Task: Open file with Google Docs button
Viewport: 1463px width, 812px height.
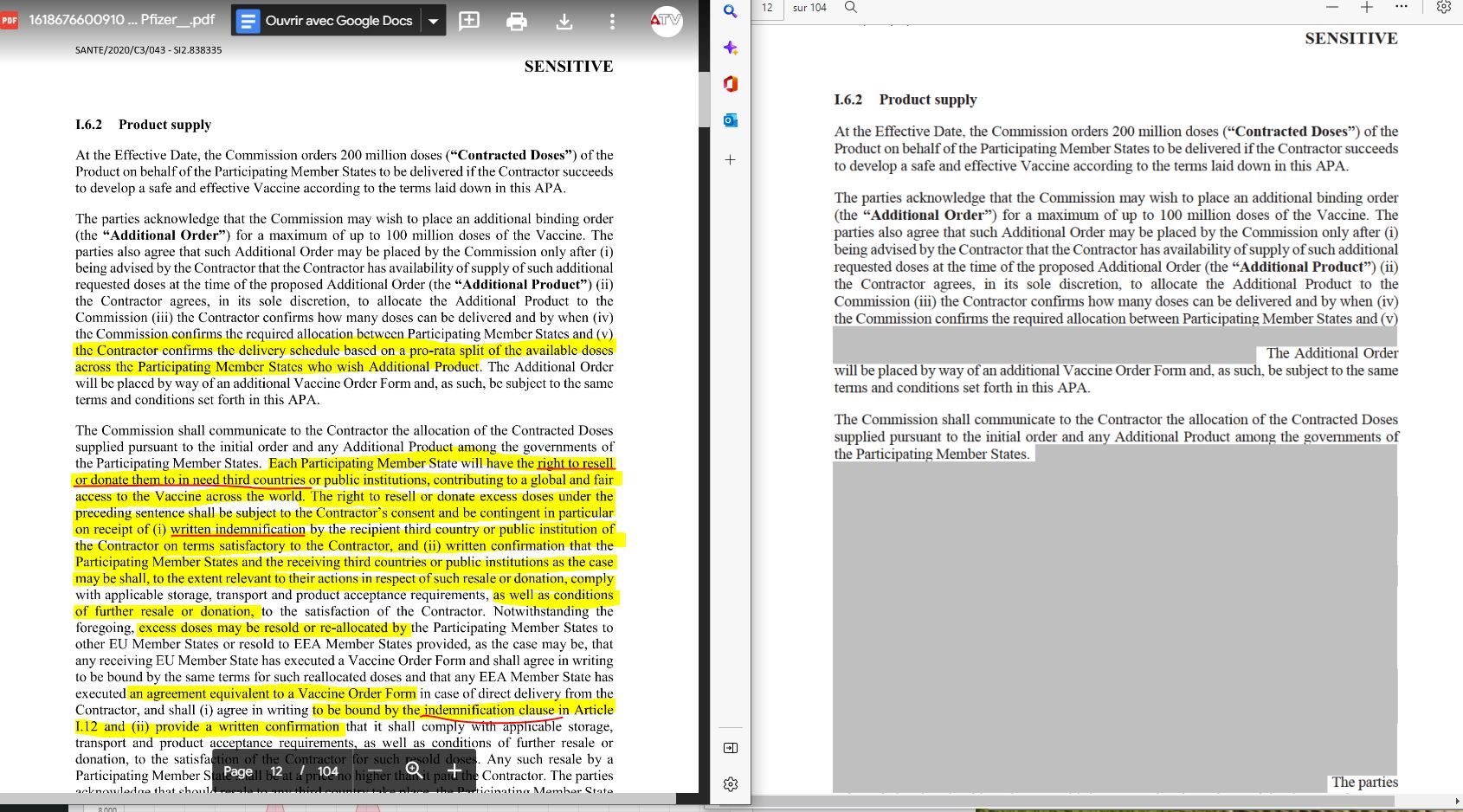Action: 326,21
